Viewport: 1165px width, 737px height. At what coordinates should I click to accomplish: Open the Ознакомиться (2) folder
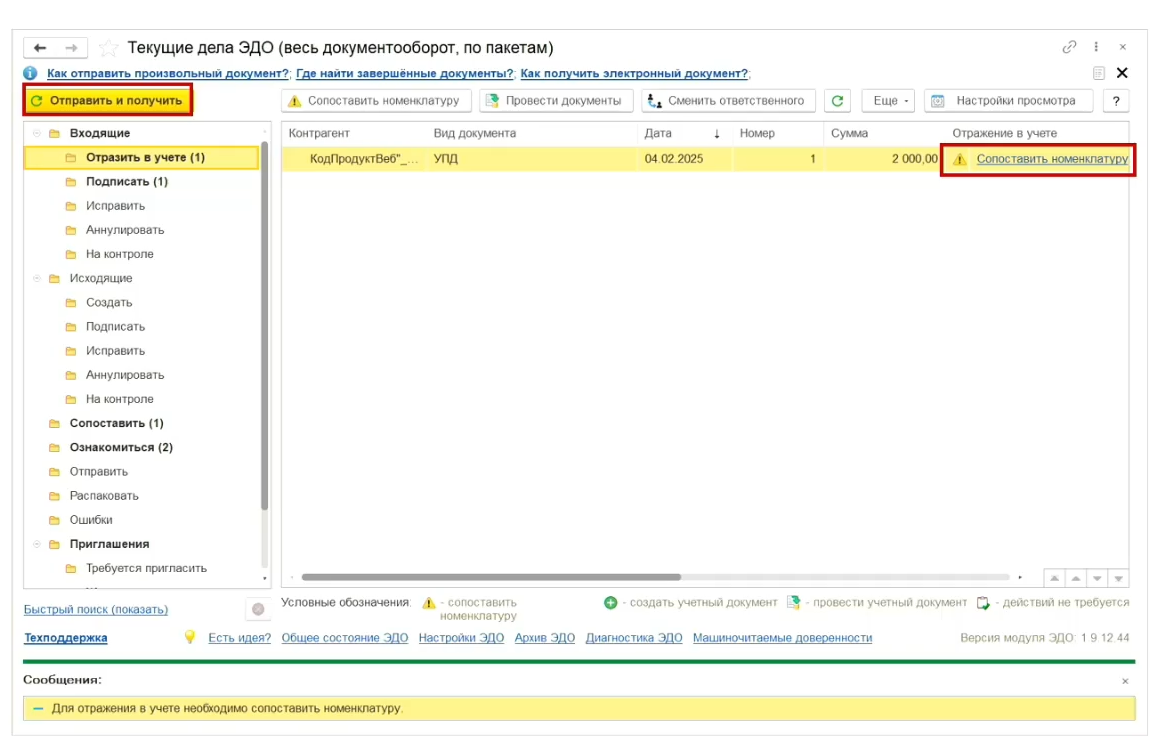tap(120, 447)
